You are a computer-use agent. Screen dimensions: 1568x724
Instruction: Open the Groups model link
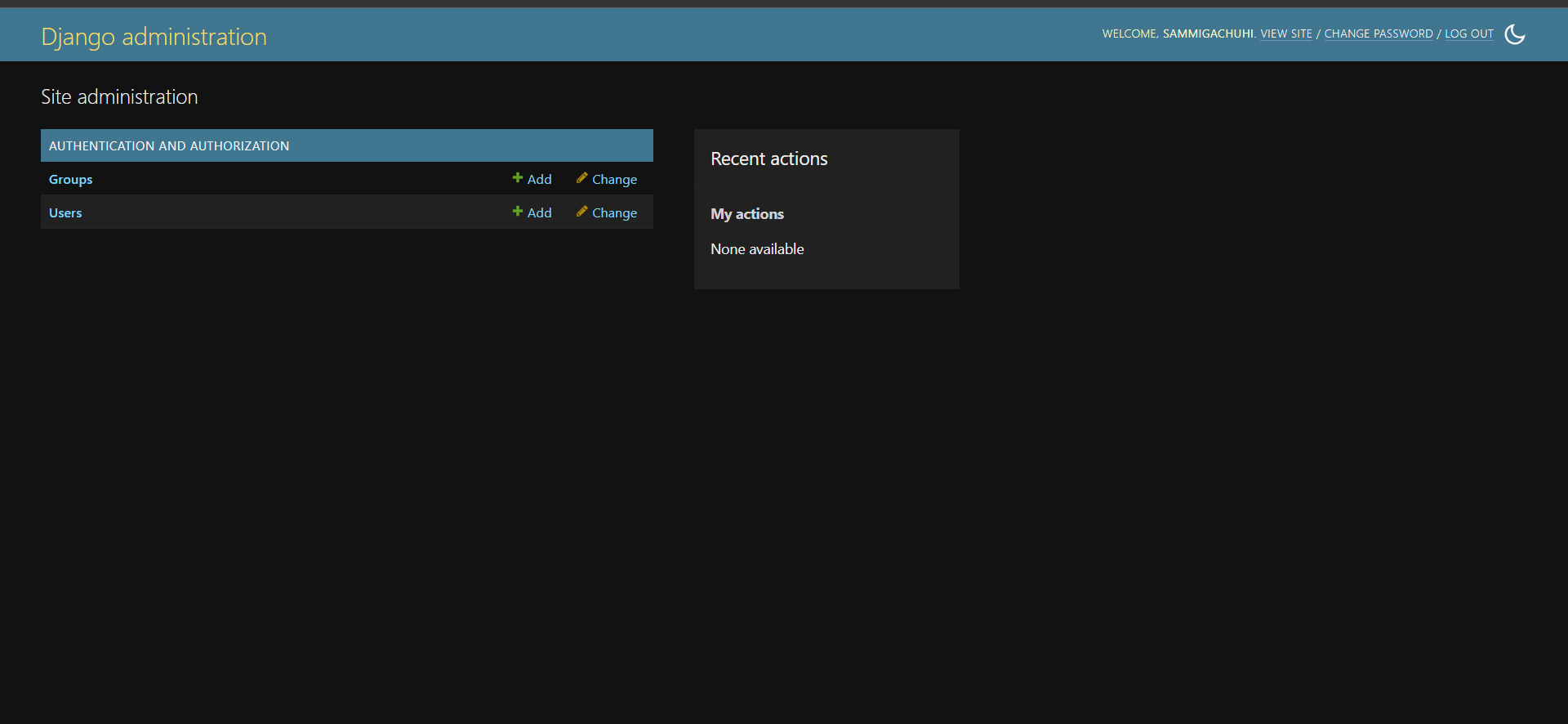point(70,180)
